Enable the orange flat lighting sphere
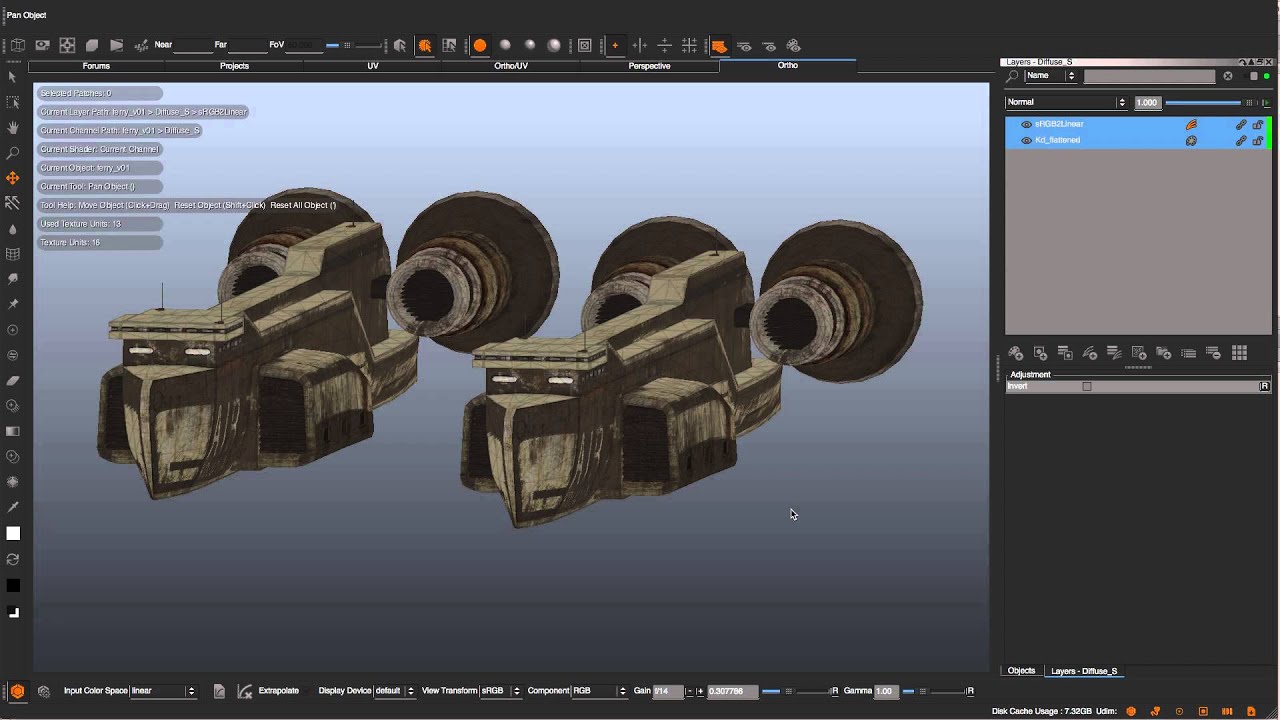This screenshot has width=1280, height=720. click(x=480, y=45)
